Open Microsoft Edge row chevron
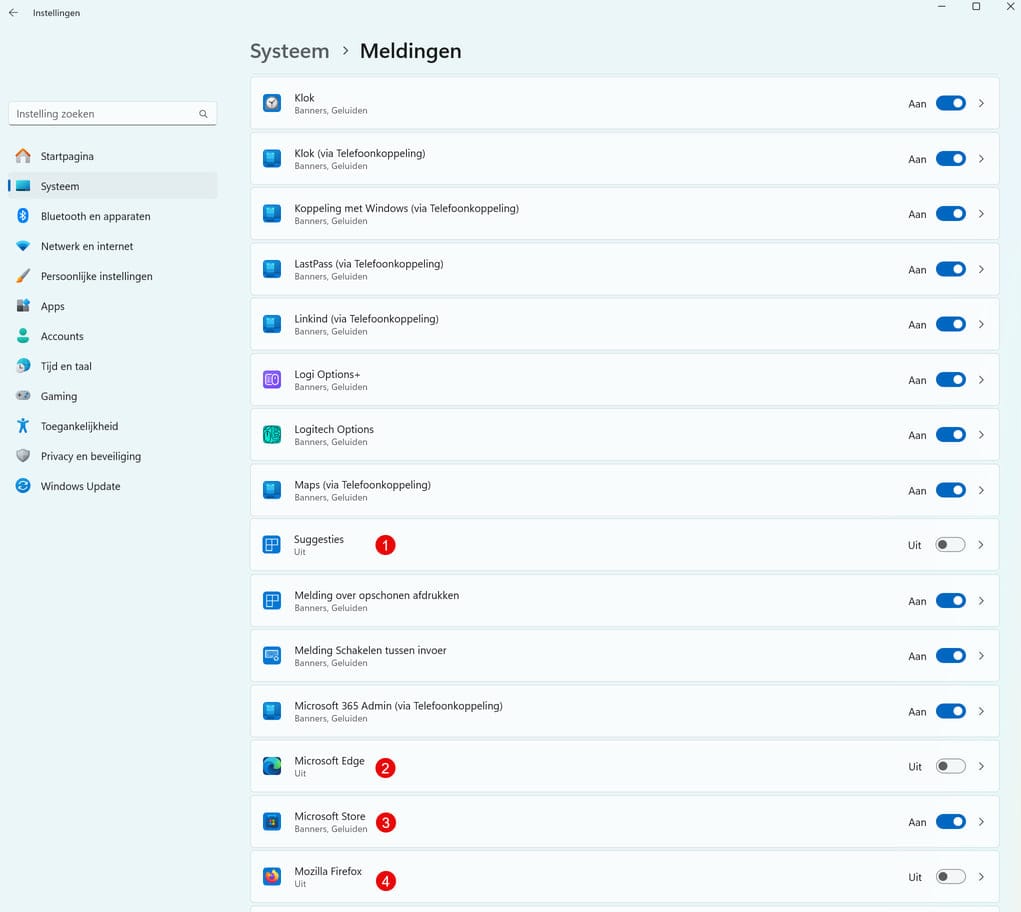This screenshot has height=912, width=1021. pyautogui.click(x=981, y=766)
